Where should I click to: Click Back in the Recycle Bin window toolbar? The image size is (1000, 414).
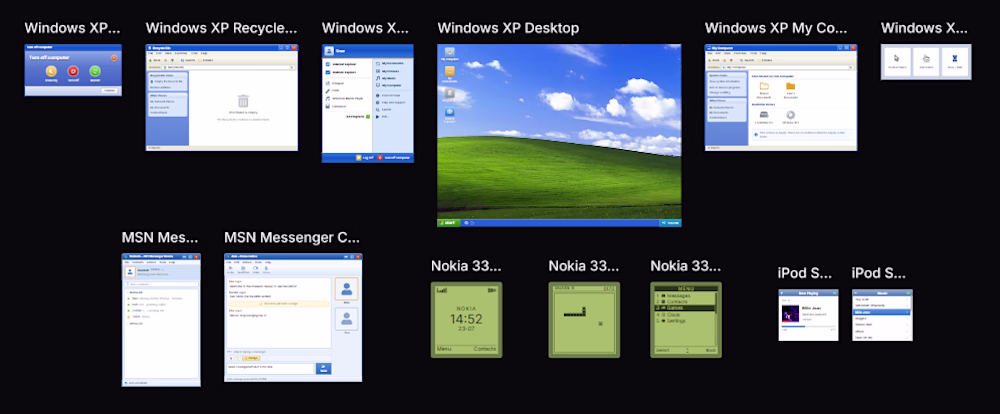[155, 60]
